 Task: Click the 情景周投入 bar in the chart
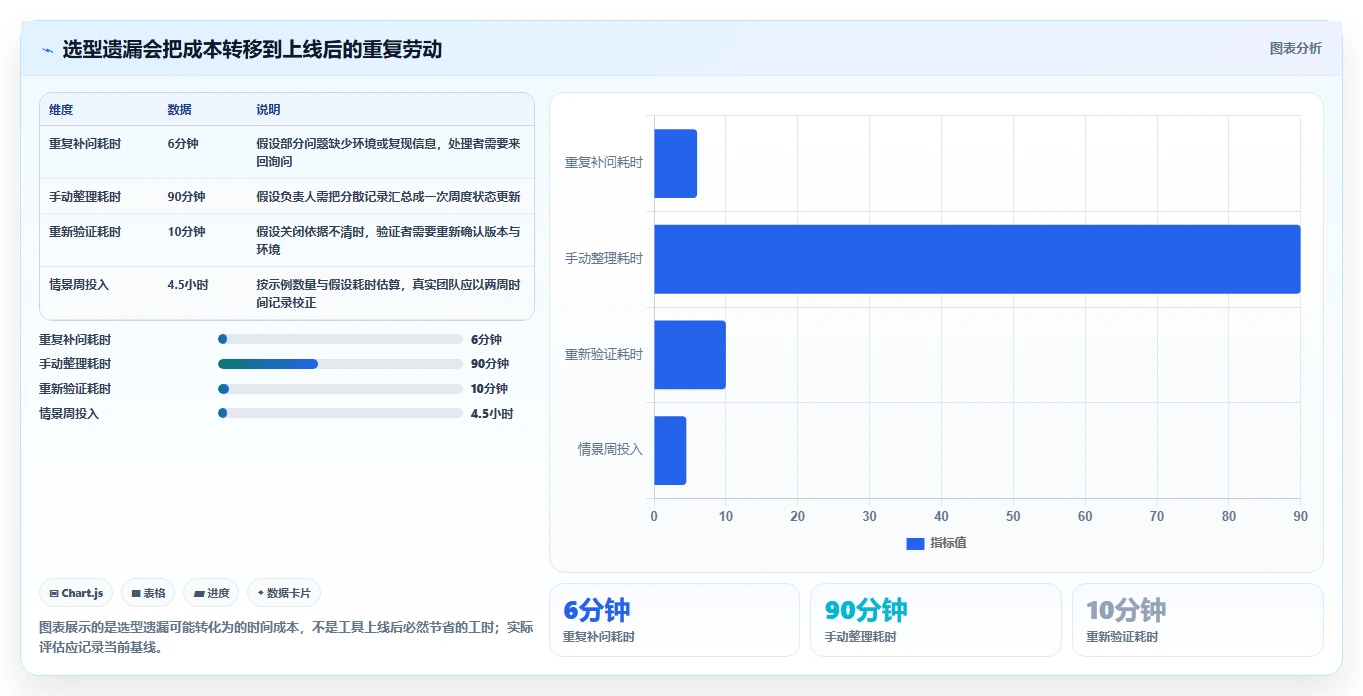pyautogui.click(x=670, y=450)
